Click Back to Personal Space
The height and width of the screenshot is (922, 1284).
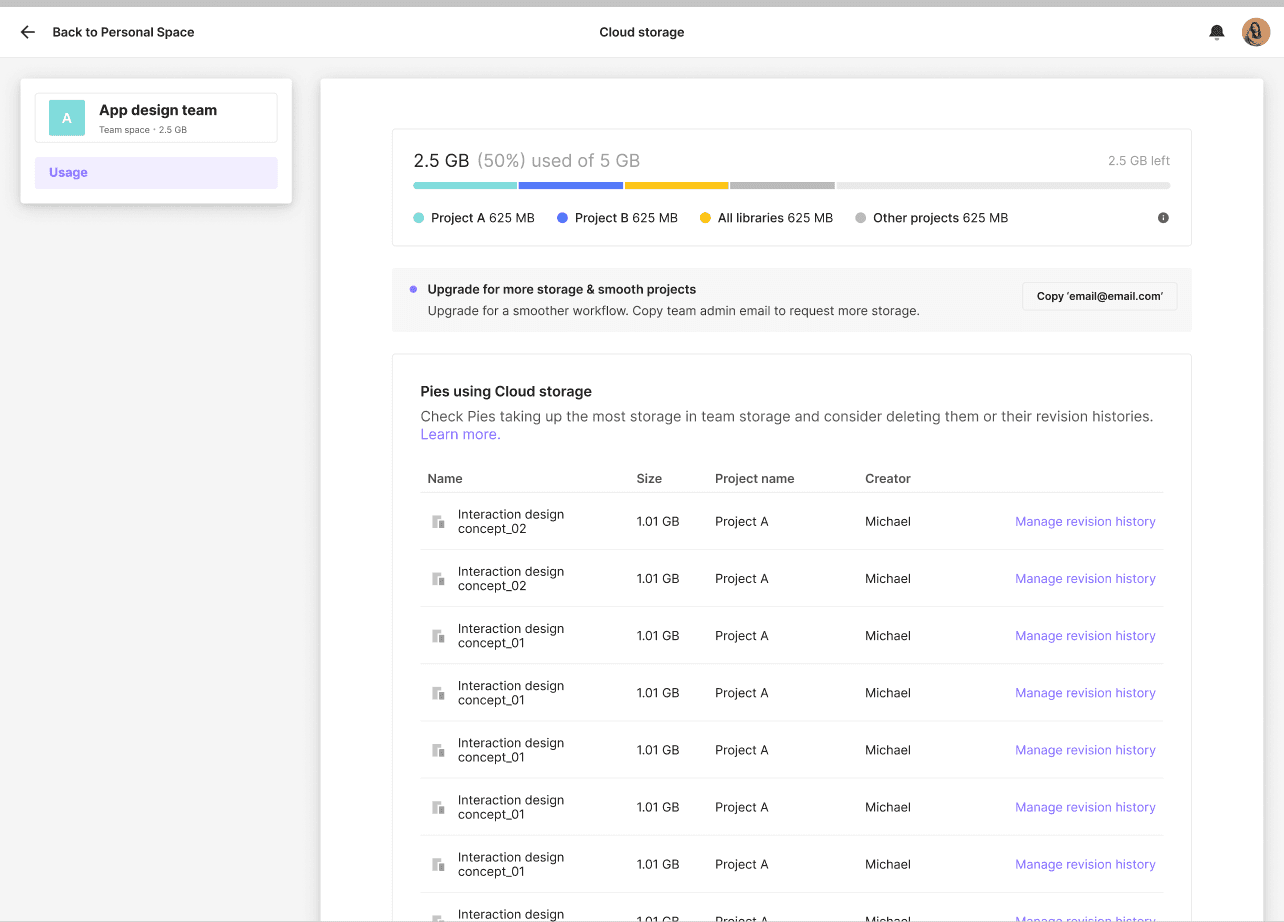[123, 31]
